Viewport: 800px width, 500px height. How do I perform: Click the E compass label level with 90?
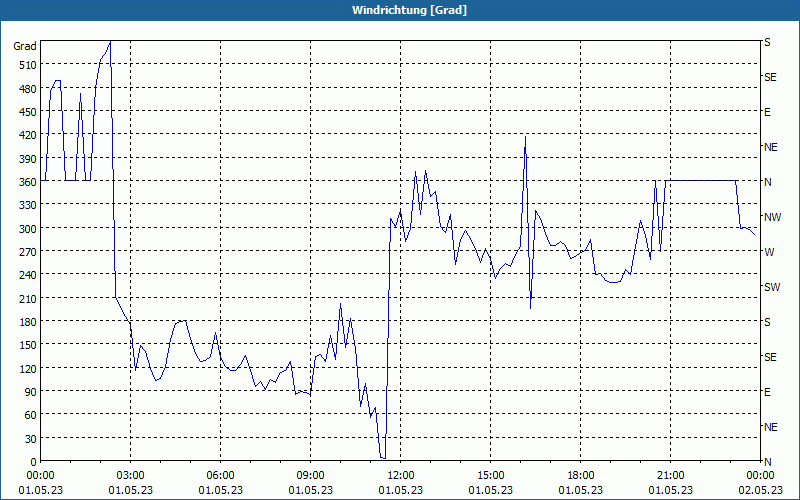(x=767, y=392)
